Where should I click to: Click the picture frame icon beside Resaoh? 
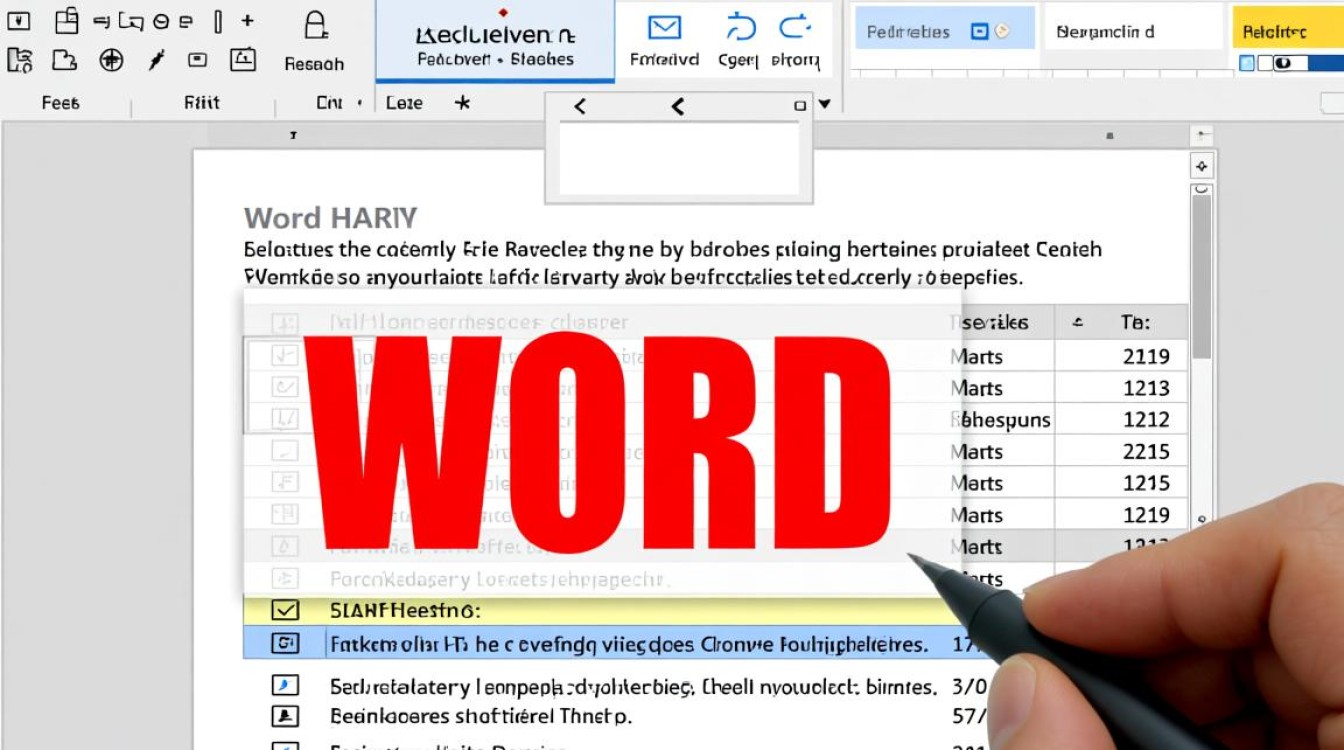point(243,60)
